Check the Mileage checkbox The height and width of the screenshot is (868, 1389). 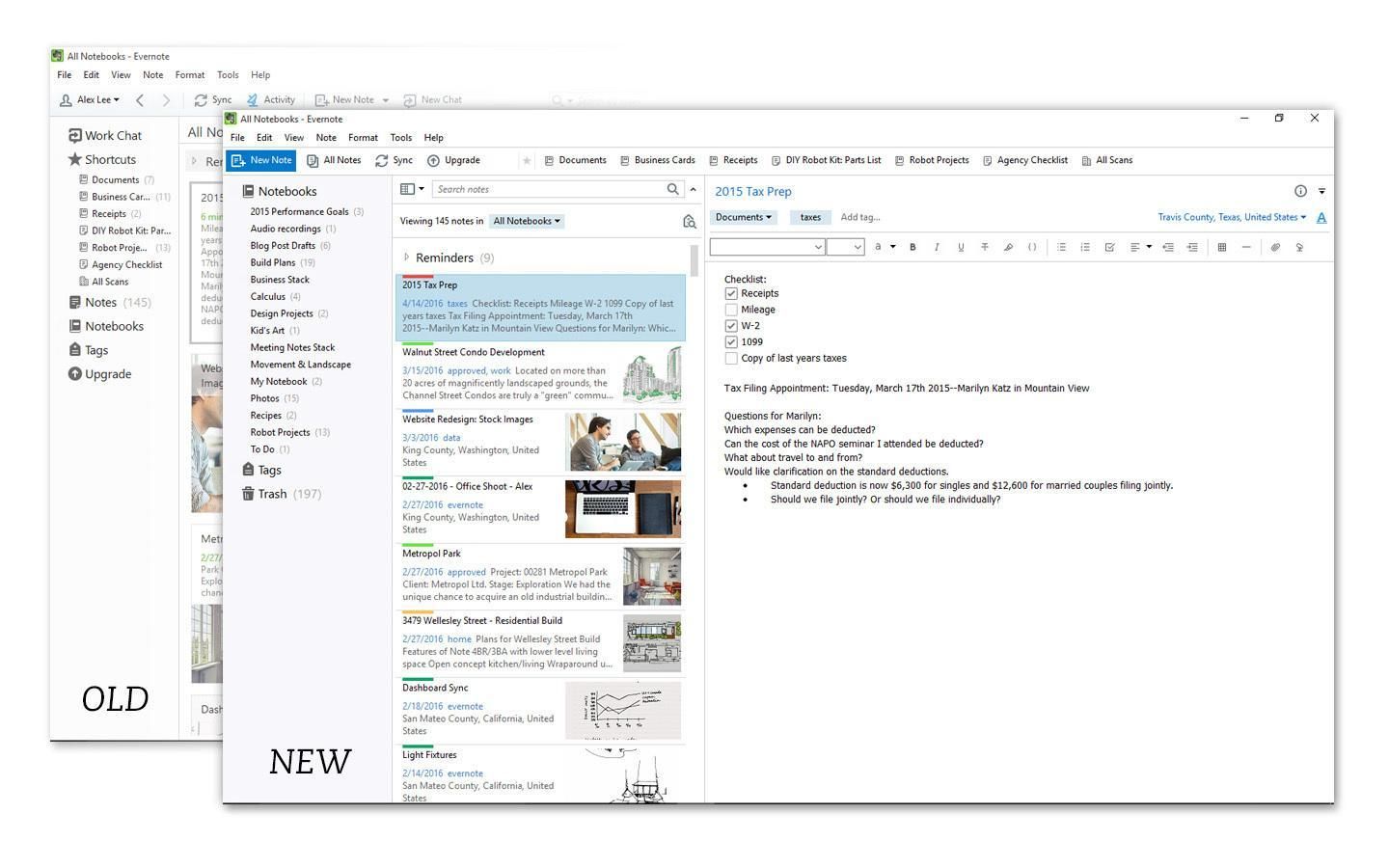731,310
